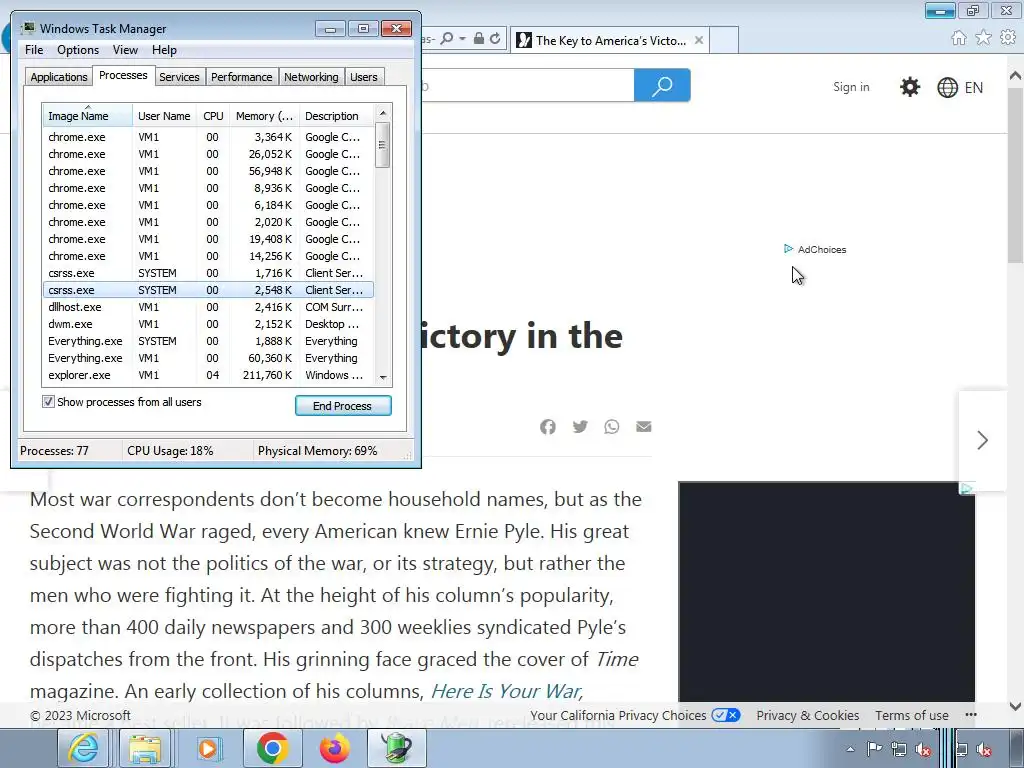
Task: Open Firefox from the taskbar
Action: click(x=334, y=748)
